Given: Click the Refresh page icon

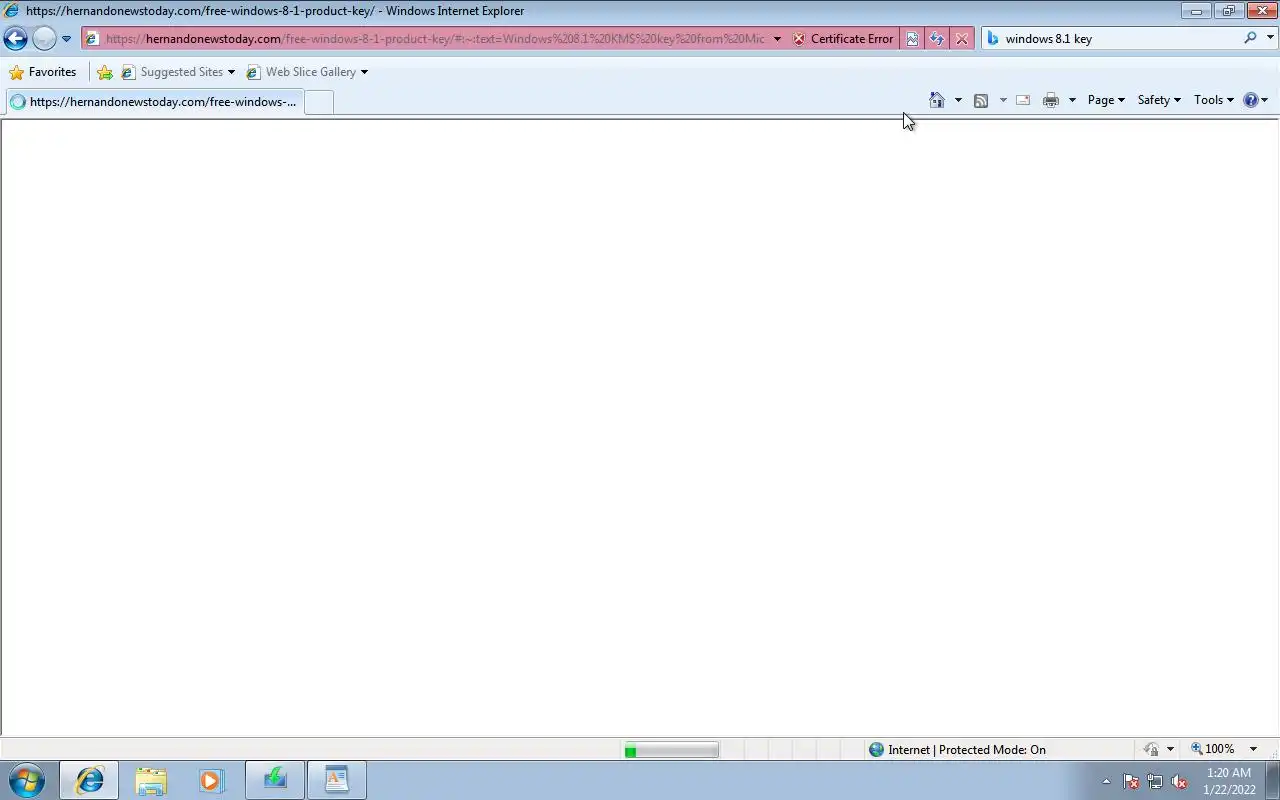Looking at the screenshot, I should pyautogui.click(x=937, y=39).
